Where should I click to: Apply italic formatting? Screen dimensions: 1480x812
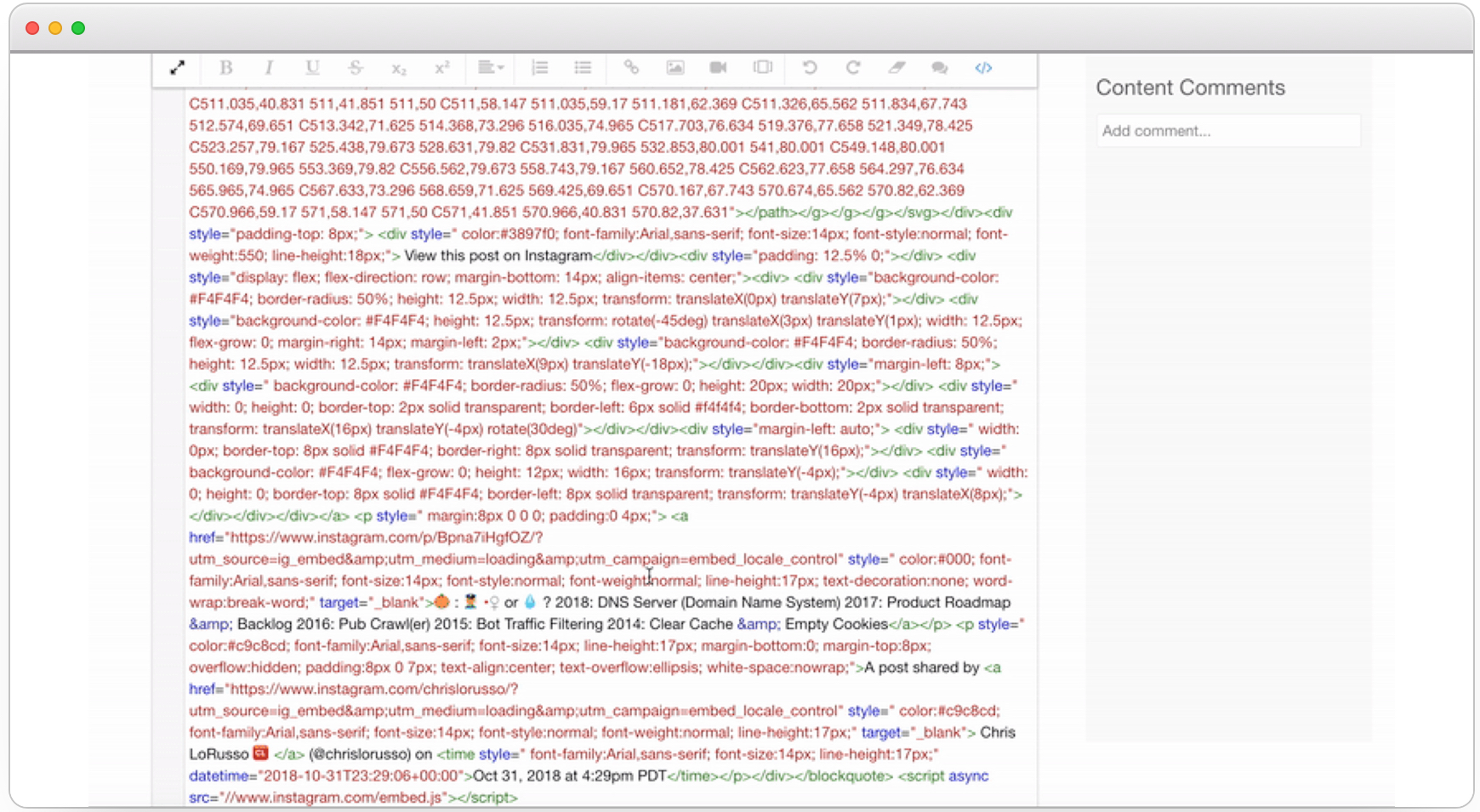pos(269,68)
